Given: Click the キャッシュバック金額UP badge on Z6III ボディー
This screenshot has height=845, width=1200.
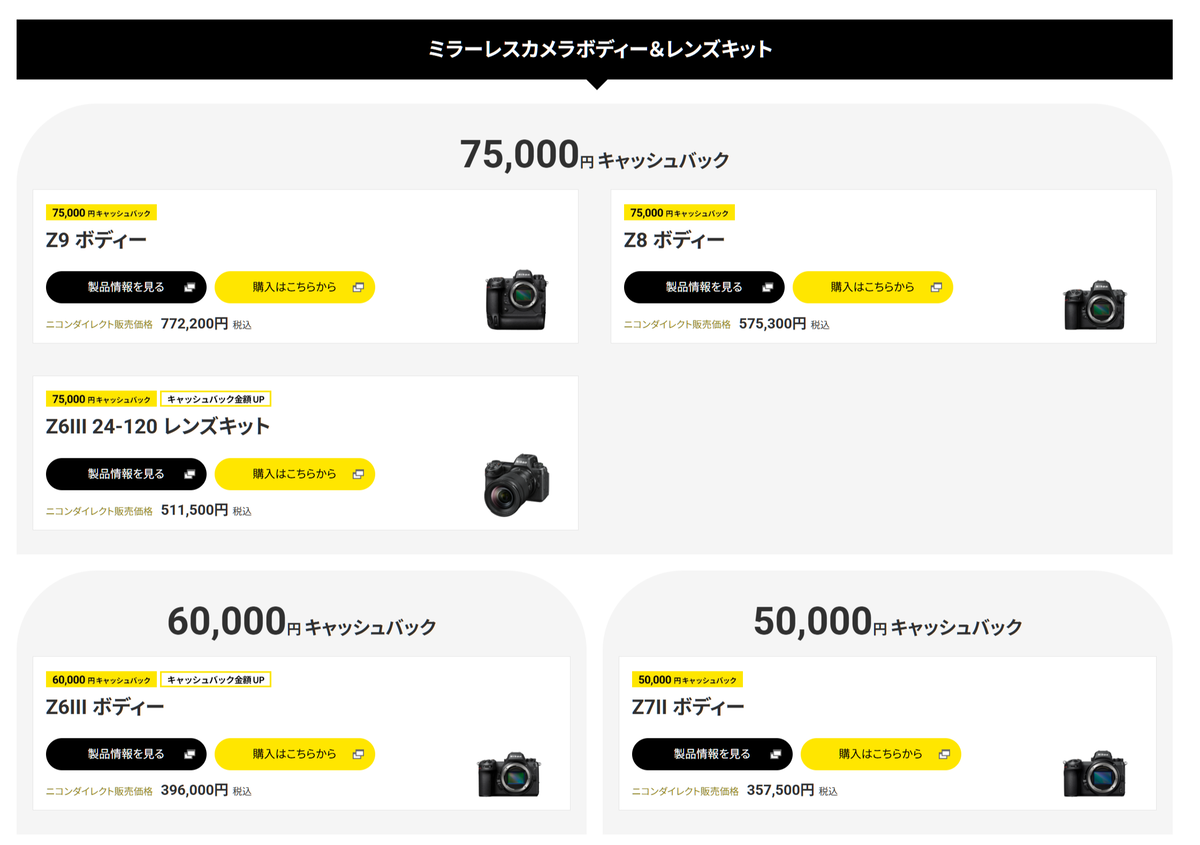Looking at the screenshot, I should coord(216,680).
